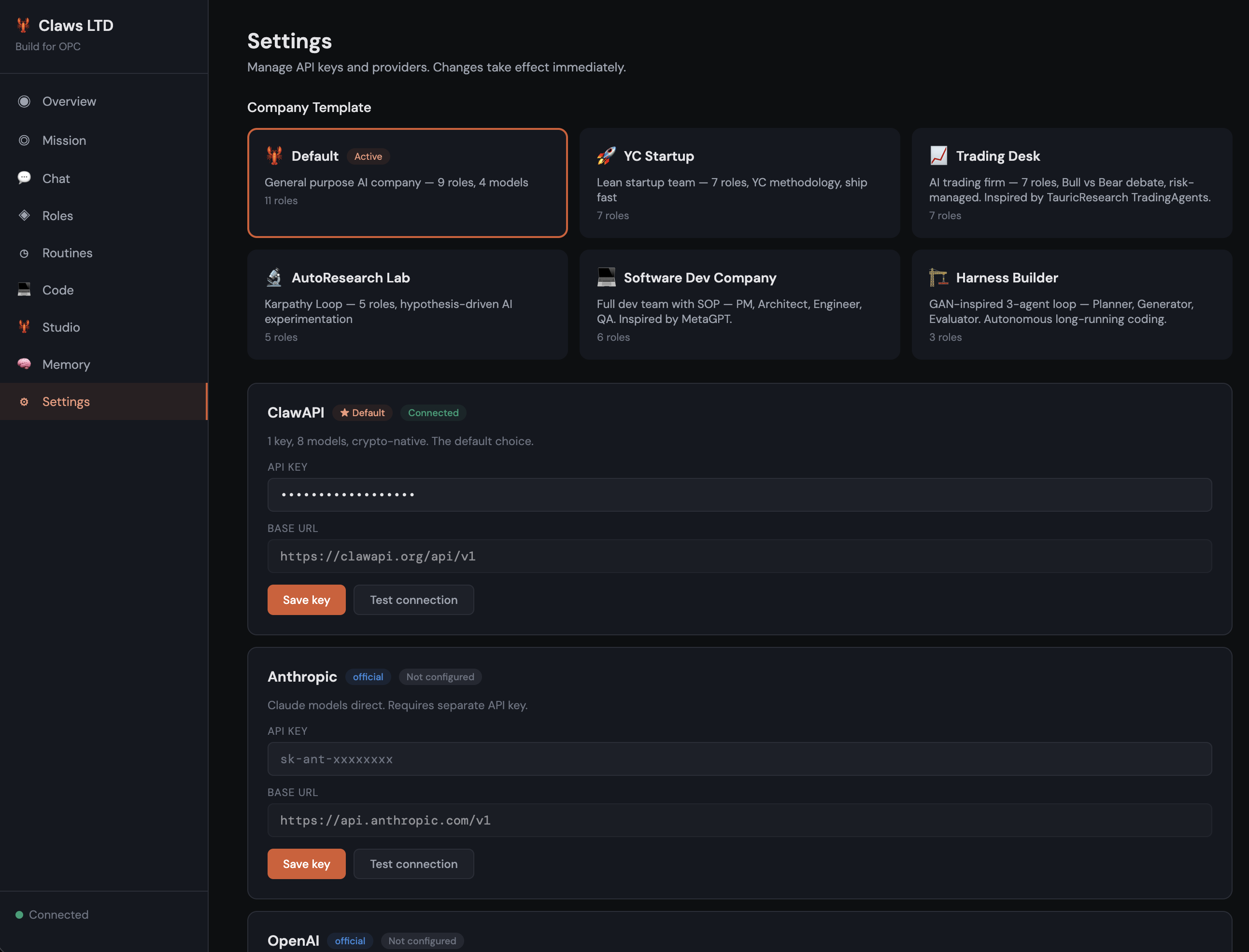The image size is (1249, 952).
Task: Go to the Overview page
Action: 104,101
